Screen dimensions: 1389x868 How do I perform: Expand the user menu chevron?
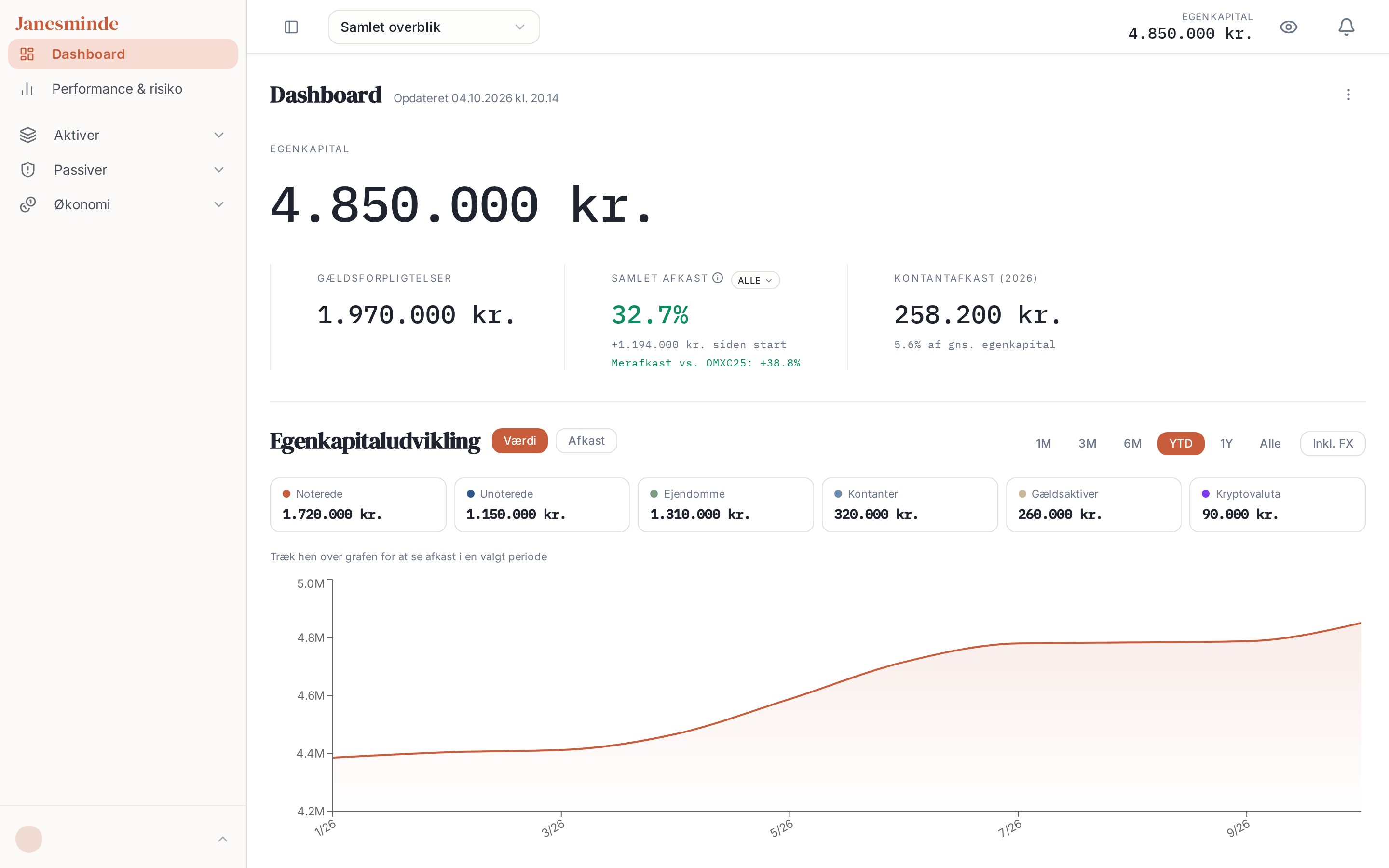pos(223,839)
